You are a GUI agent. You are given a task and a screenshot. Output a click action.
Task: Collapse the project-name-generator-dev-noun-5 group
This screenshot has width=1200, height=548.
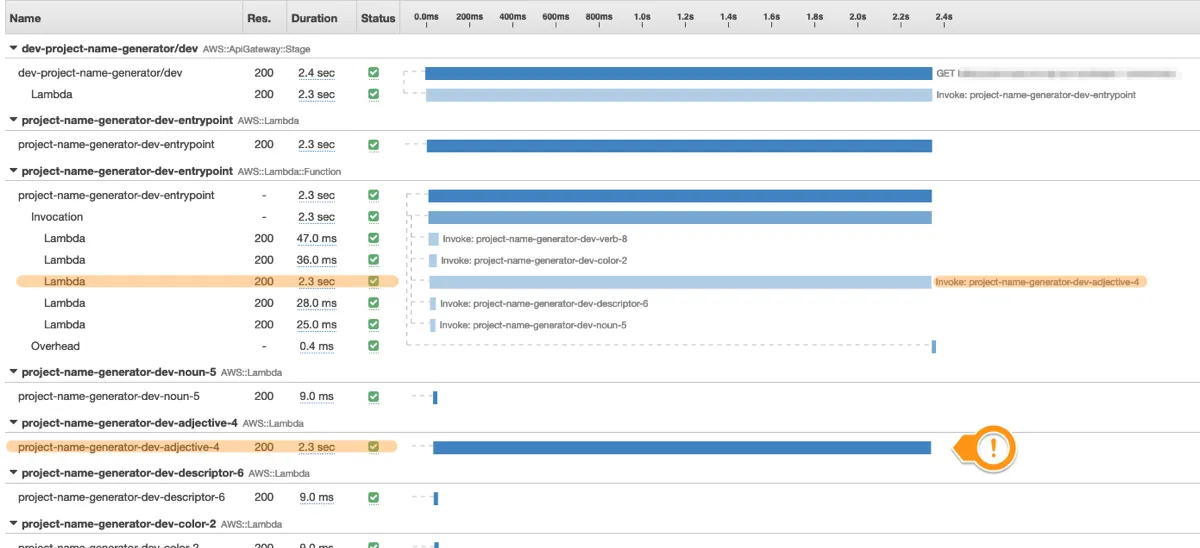click(13, 372)
